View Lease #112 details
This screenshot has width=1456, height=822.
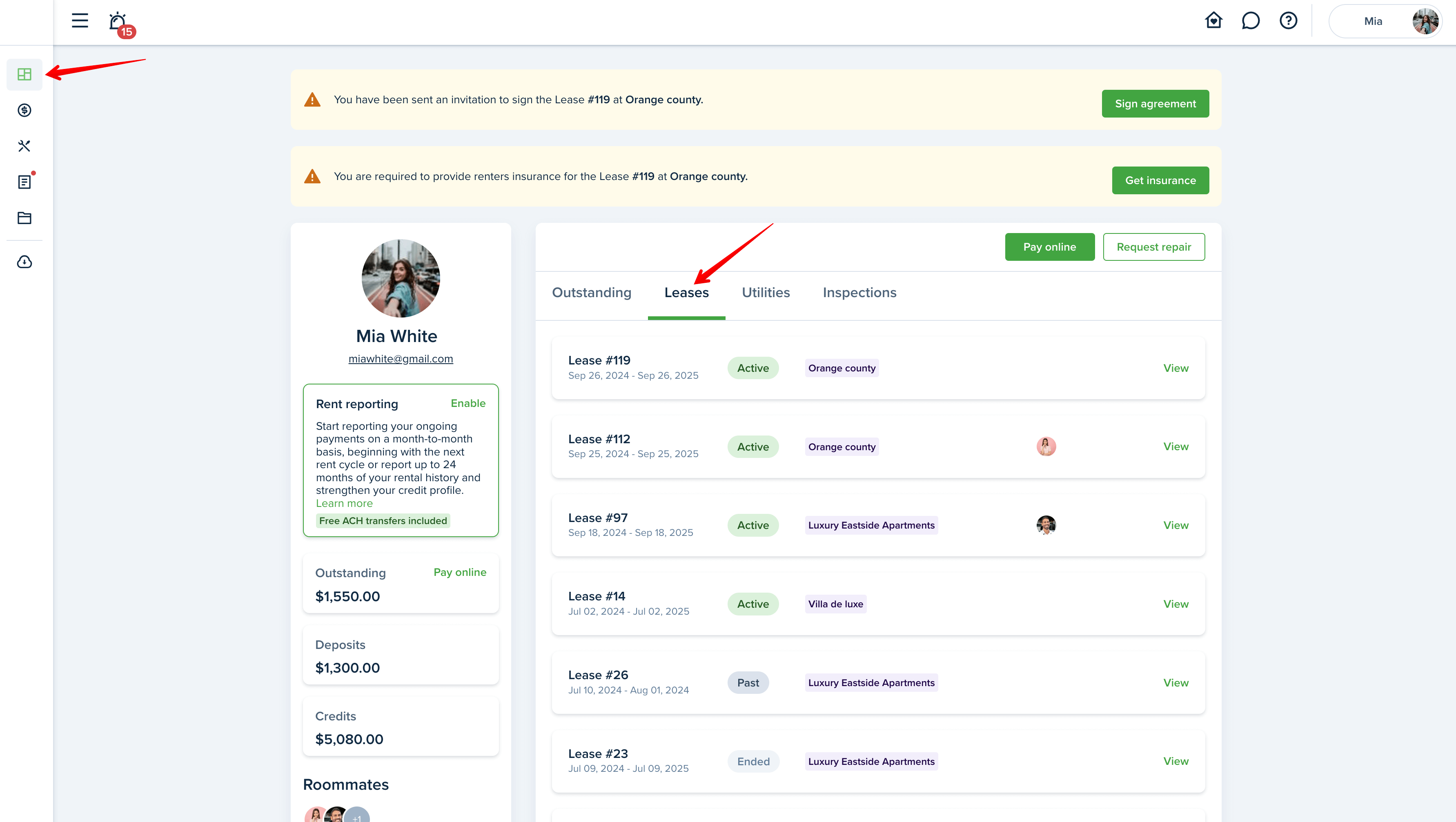[1175, 447]
